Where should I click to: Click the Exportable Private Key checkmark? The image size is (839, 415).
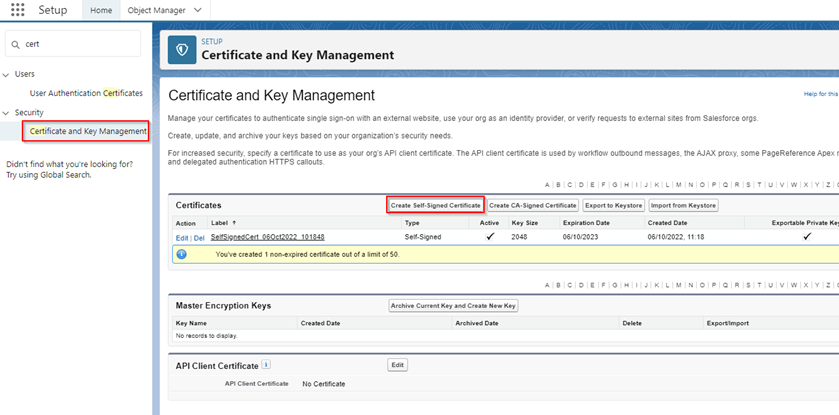(807, 237)
